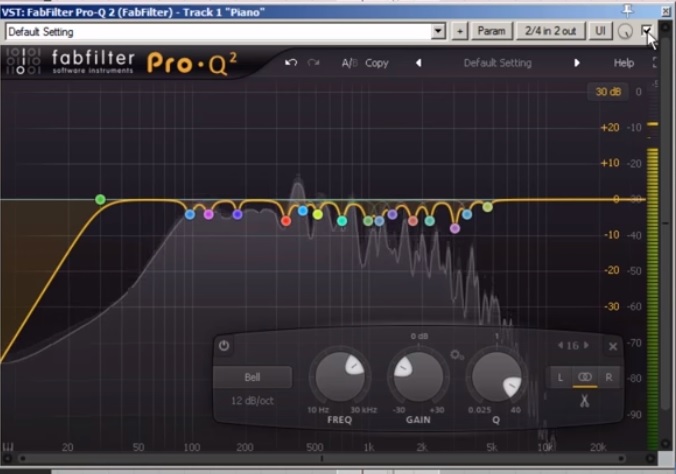The height and width of the screenshot is (474, 676).
Task: Select the indigo node near 200 Hz
Action: [x=237, y=214]
